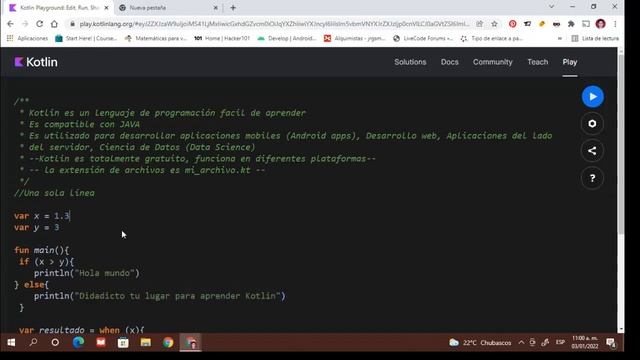Click the share code button

592,151
